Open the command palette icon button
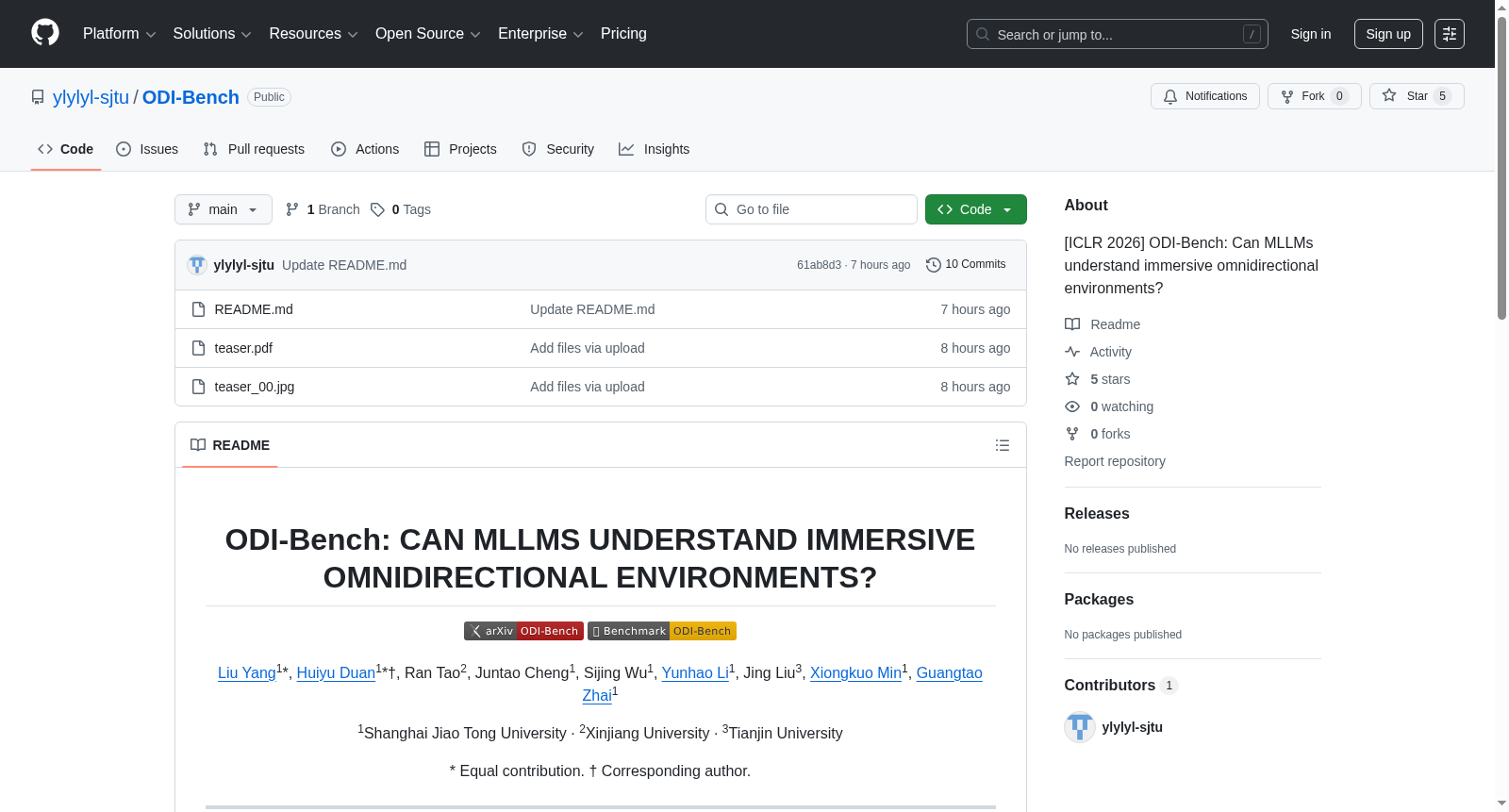This screenshot has height=812, width=1509. point(1449,34)
